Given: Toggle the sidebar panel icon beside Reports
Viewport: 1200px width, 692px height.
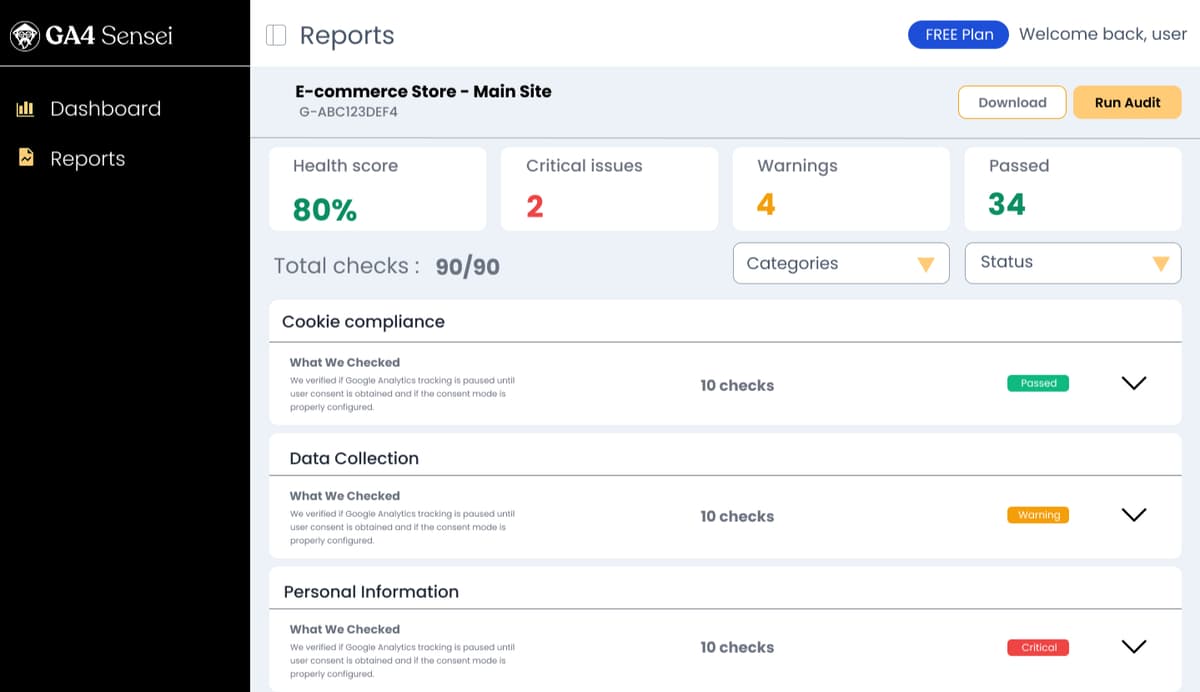Looking at the screenshot, I should 276,36.
